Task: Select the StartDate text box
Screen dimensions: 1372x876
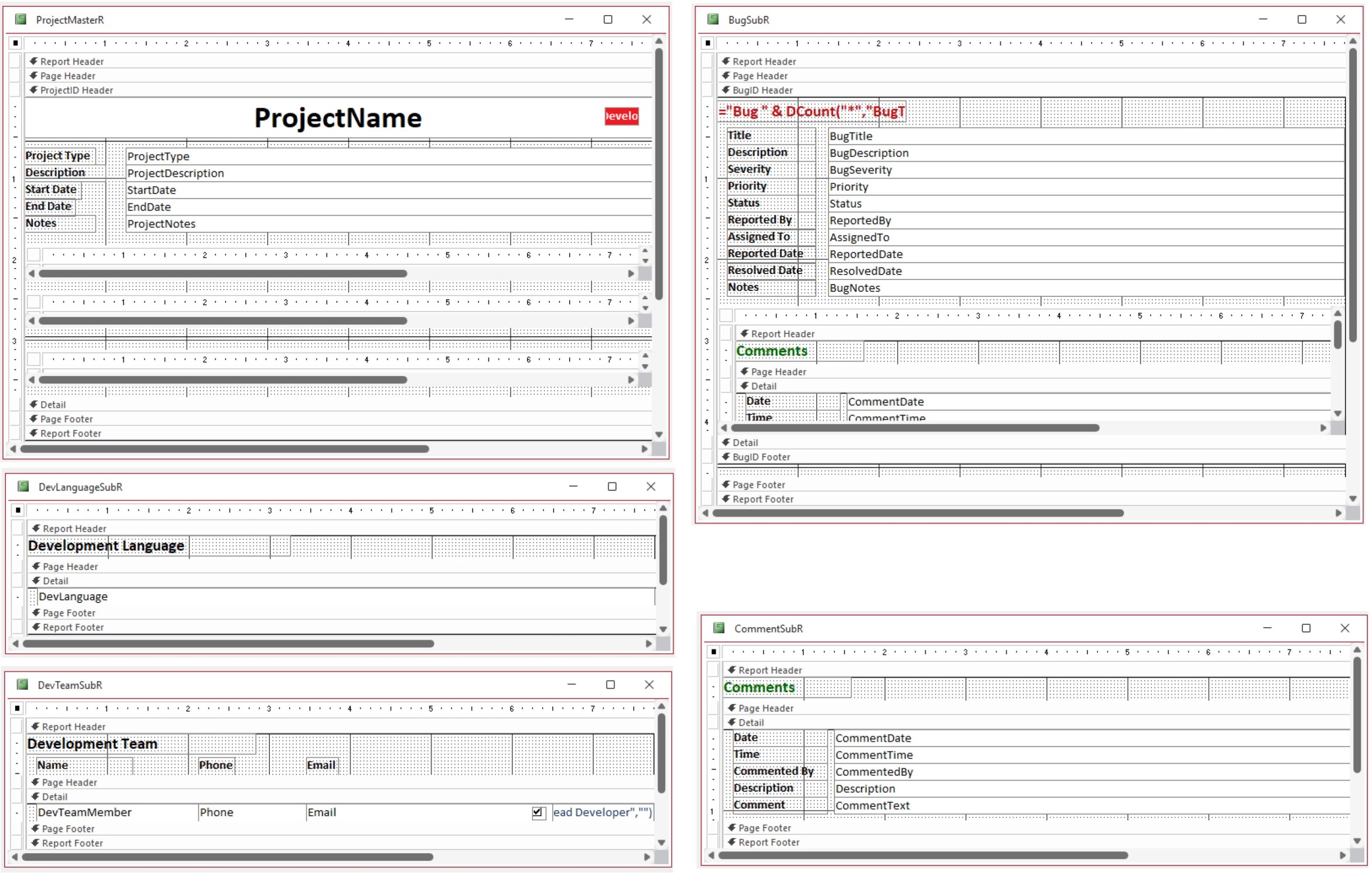Action: 389,190
